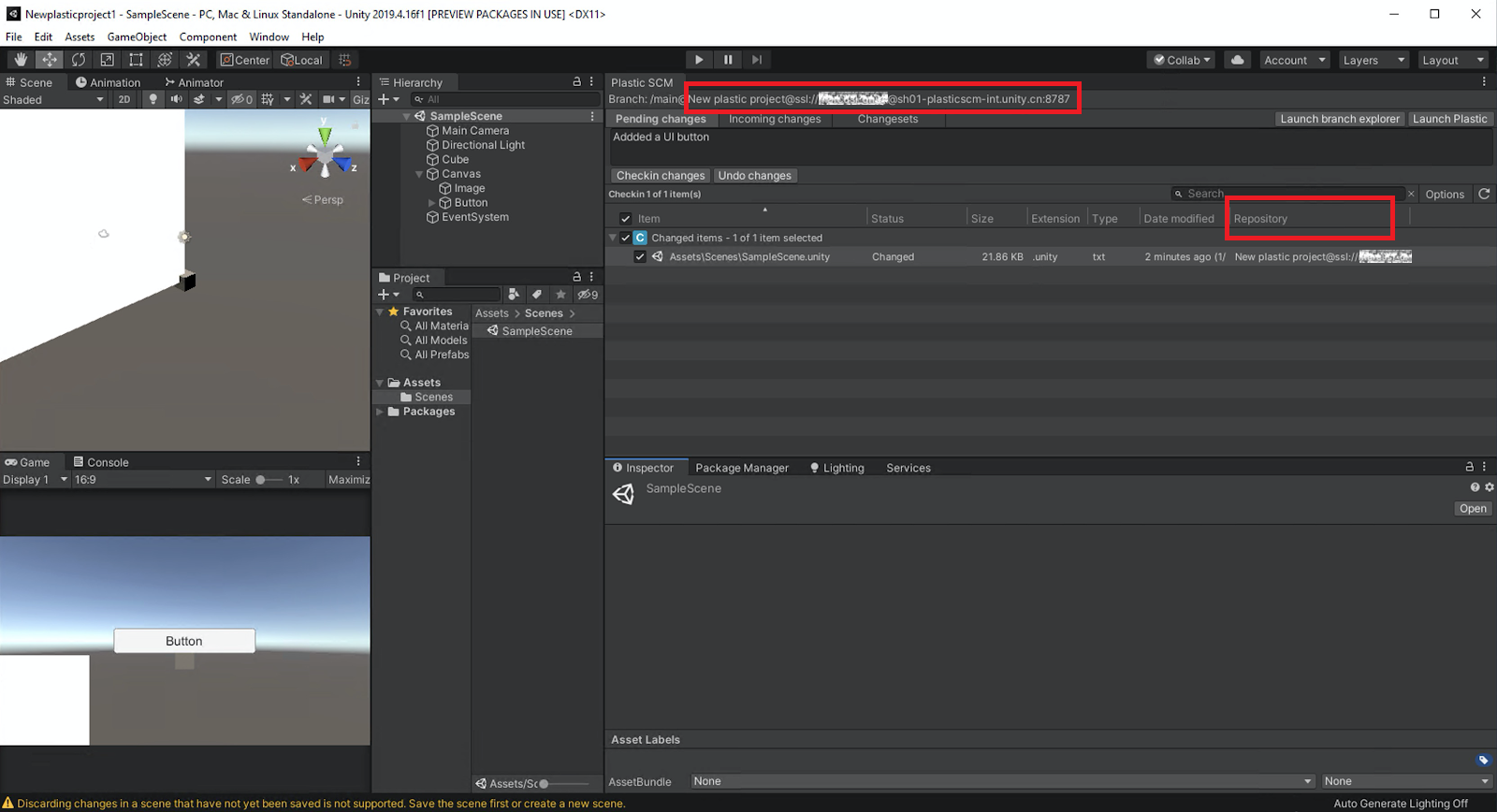
Task: Open Plastic SCM Options
Action: pyautogui.click(x=1445, y=195)
